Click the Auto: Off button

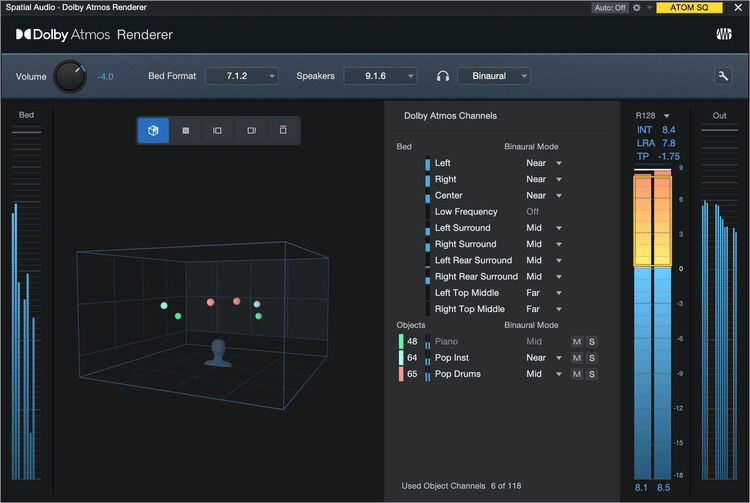click(610, 8)
